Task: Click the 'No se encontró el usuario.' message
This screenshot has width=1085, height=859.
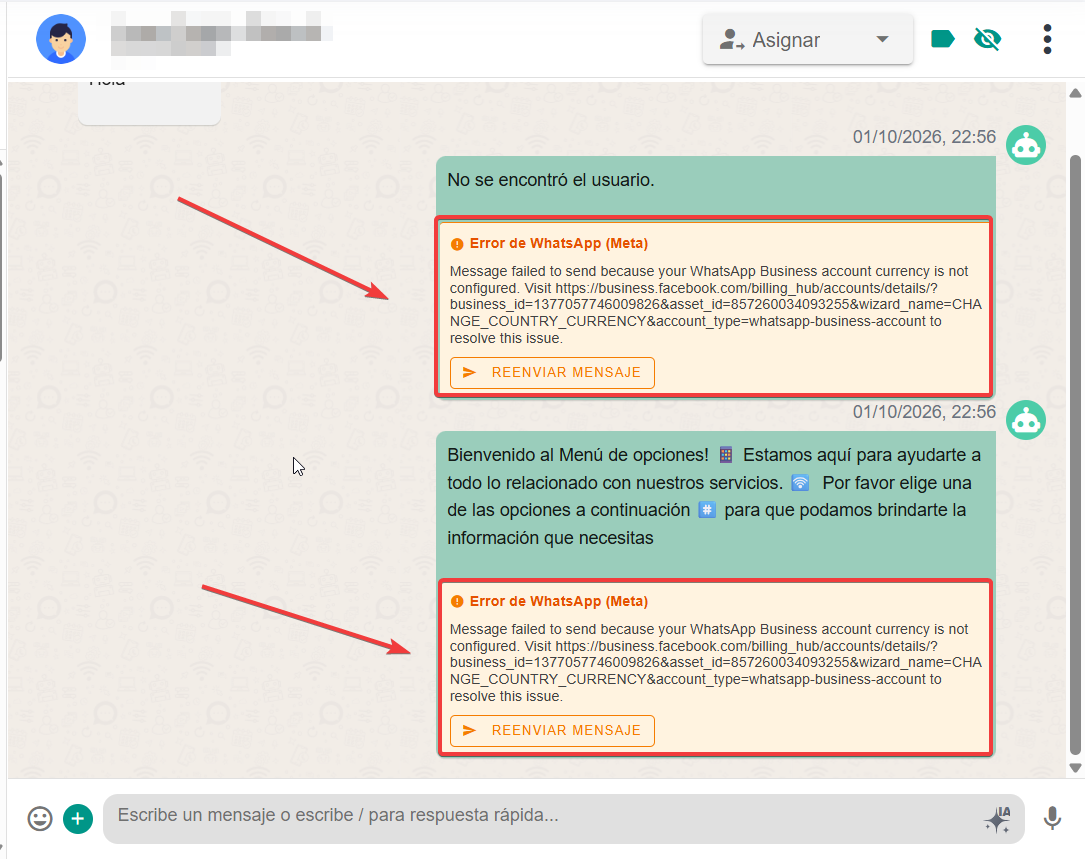Action: pyautogui.click(x=551, y=180)
